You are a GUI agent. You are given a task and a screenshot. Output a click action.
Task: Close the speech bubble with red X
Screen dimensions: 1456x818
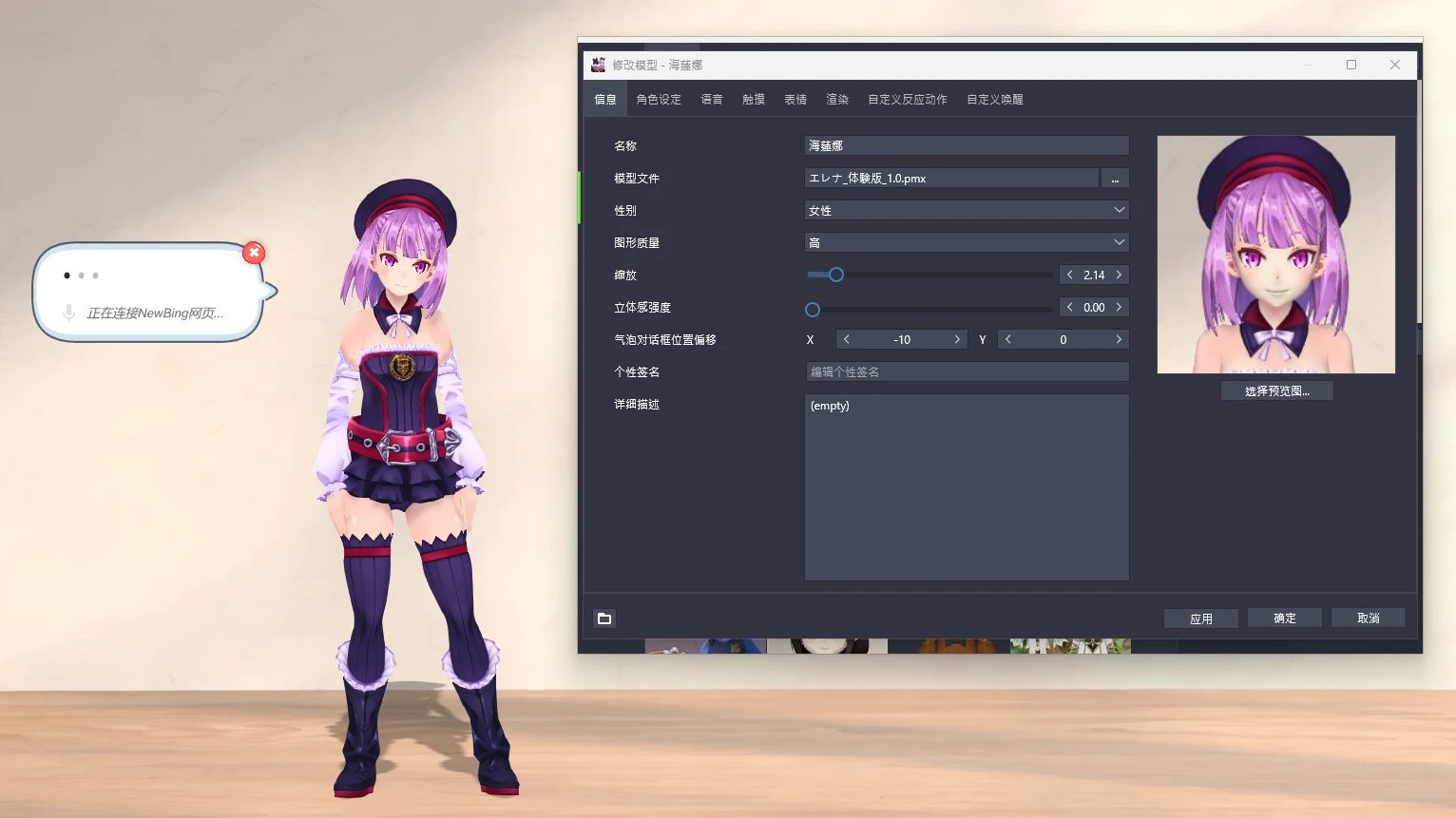coord(254,253)
